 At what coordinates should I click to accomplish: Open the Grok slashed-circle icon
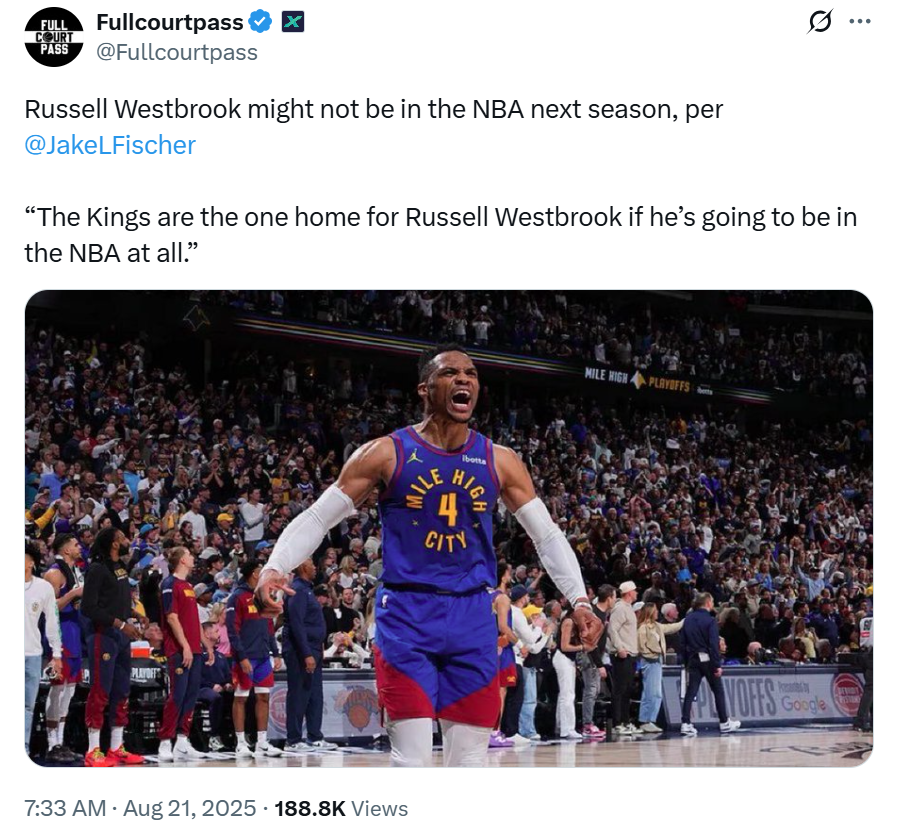[x=820, y=21]
